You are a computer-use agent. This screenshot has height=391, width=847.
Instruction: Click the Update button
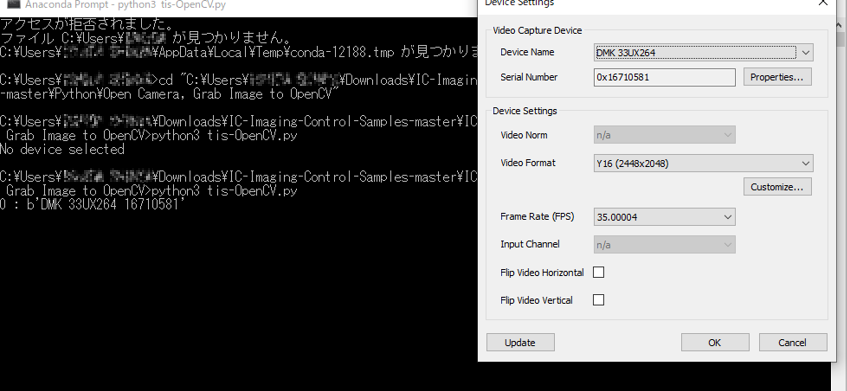[520, 342]
